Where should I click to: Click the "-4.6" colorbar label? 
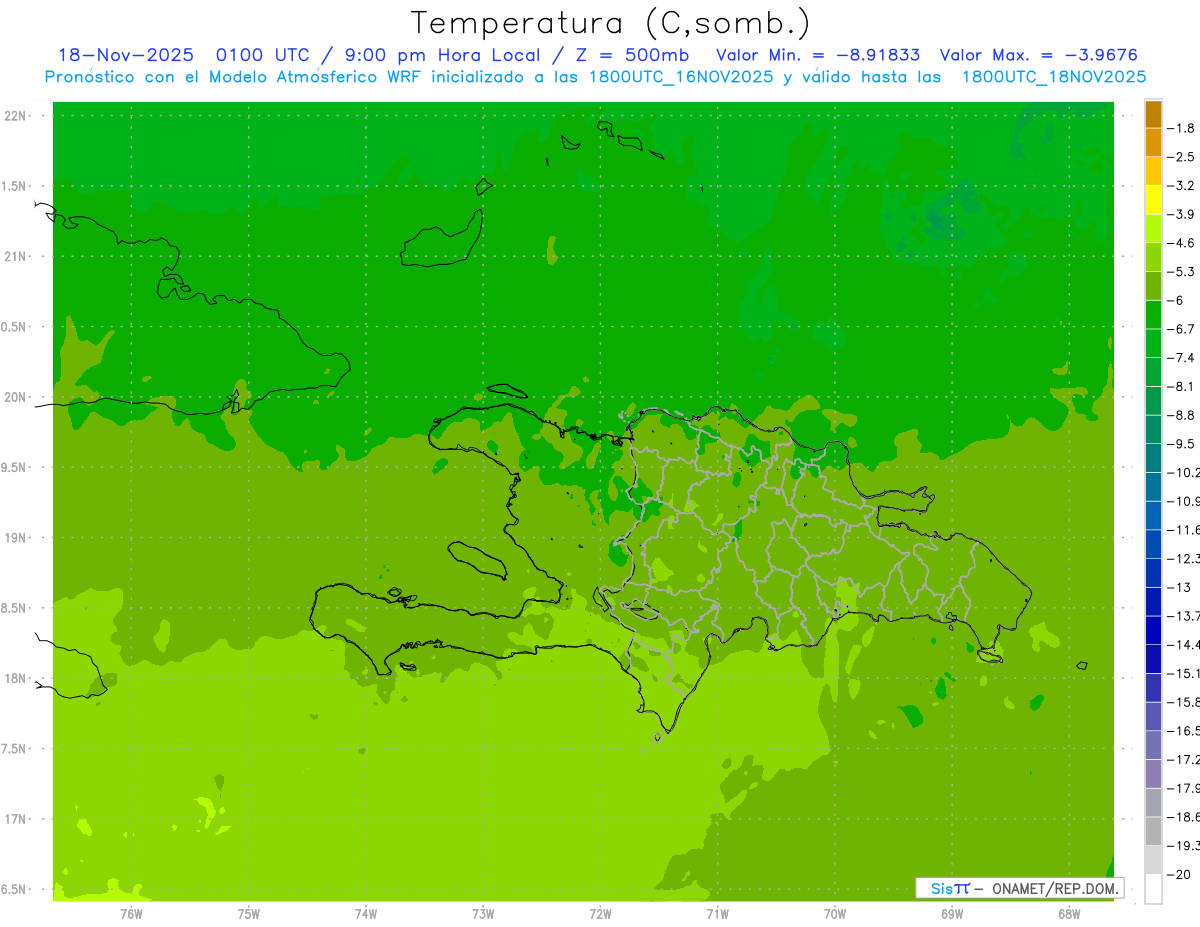coord(1182,243)
